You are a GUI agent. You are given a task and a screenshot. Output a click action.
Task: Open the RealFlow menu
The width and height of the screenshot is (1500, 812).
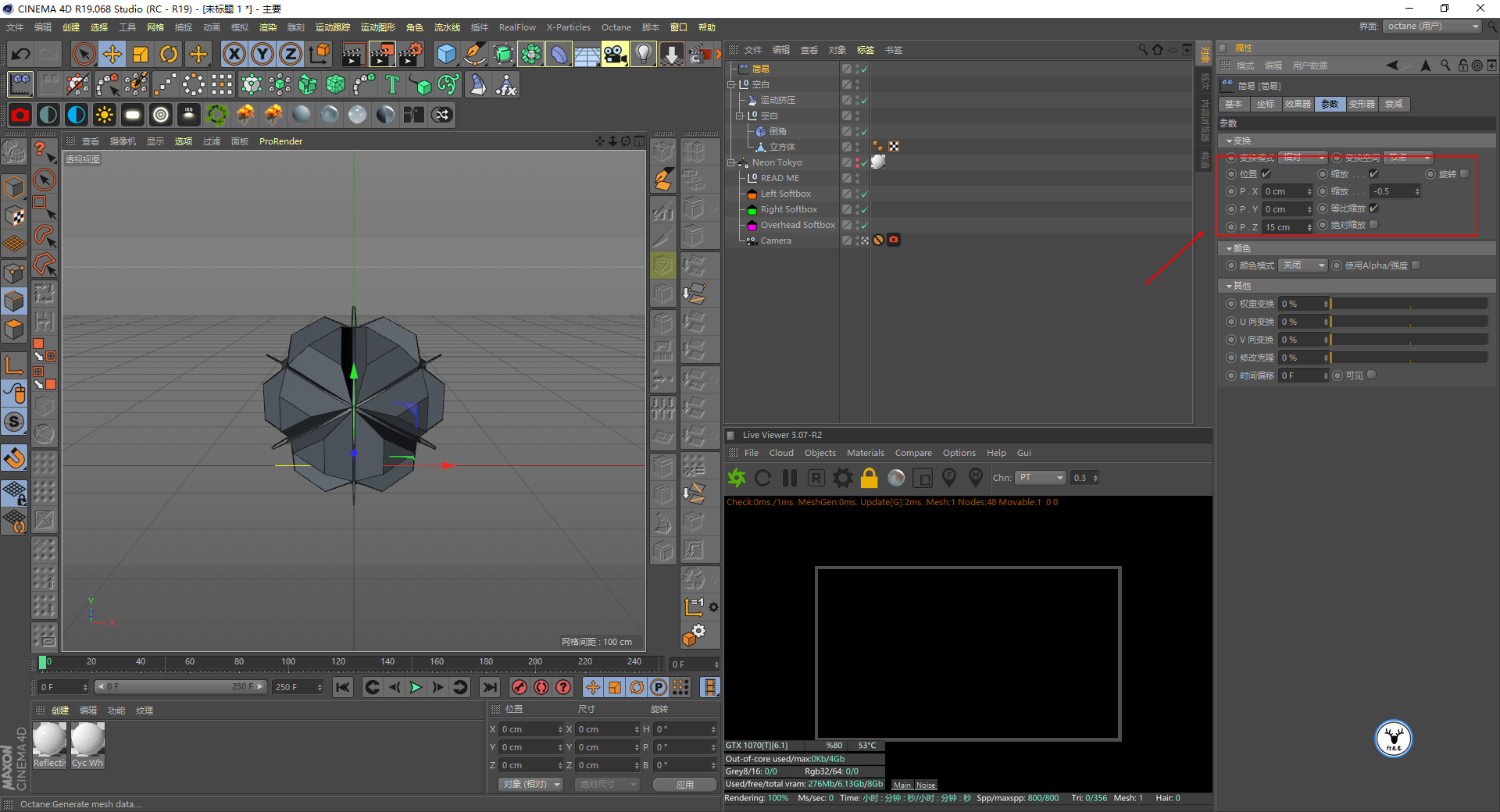(518, 27)
